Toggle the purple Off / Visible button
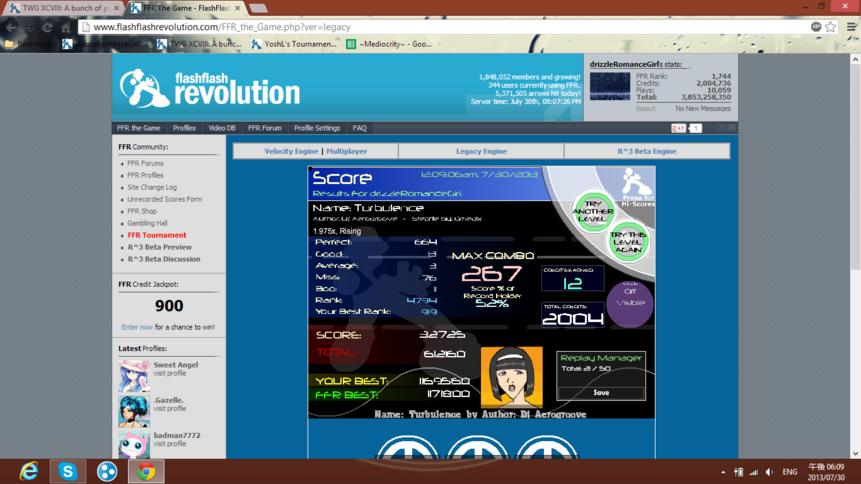The width and height of the screenshot is (861, 484). [x=630, y=302]
